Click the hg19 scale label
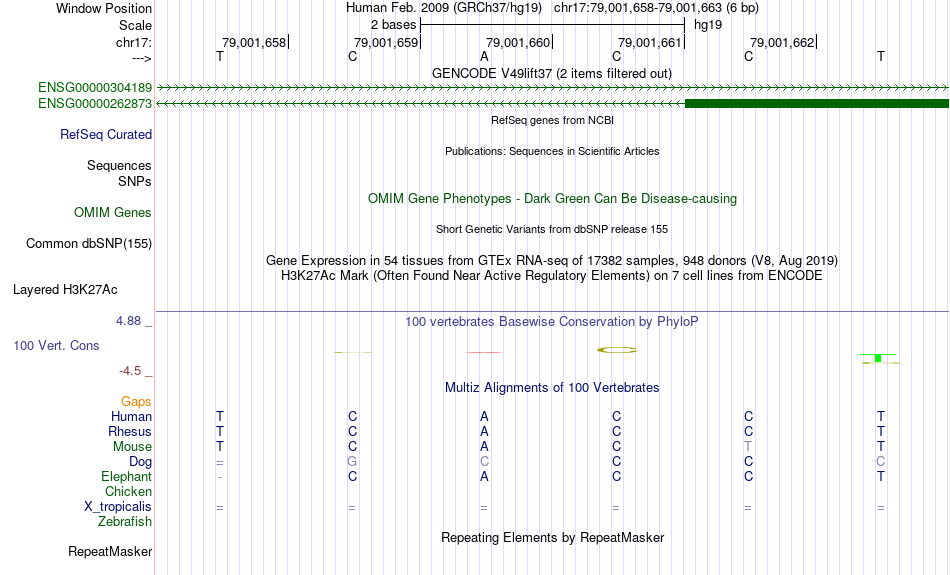 708,25
